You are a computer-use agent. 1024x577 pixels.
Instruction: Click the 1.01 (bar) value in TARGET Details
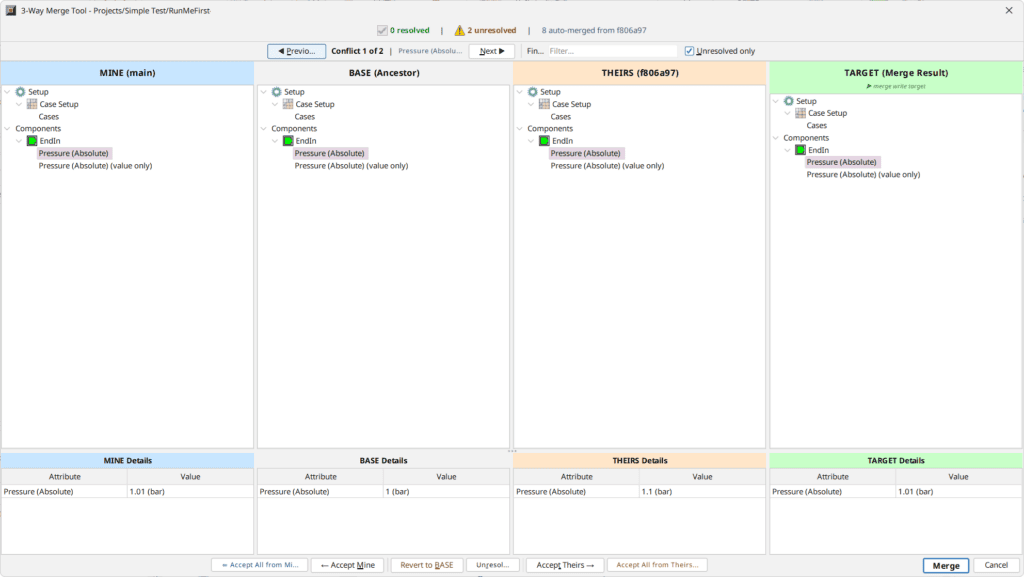pos(916,491)
